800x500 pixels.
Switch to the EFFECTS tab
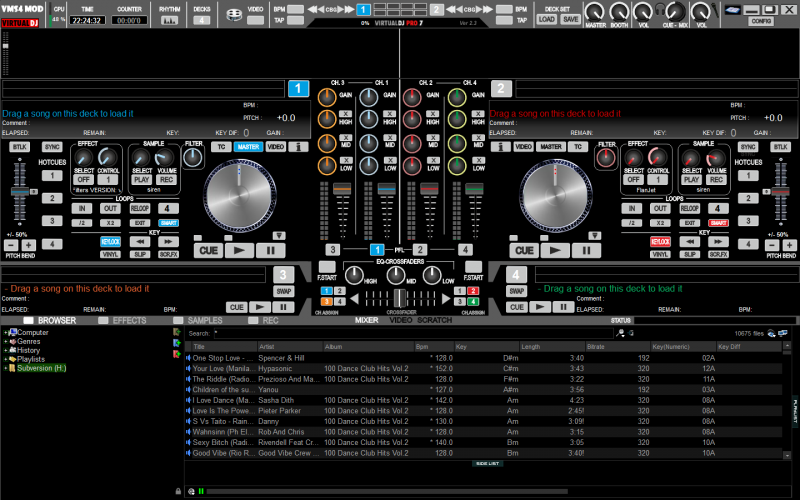(130, 320)
